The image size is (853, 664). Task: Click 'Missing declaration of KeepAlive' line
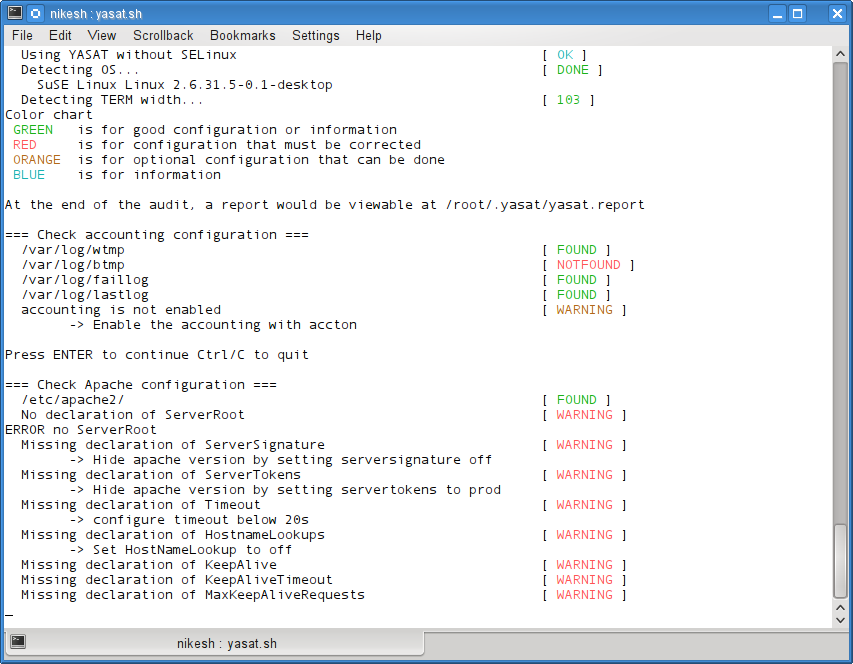149,565
